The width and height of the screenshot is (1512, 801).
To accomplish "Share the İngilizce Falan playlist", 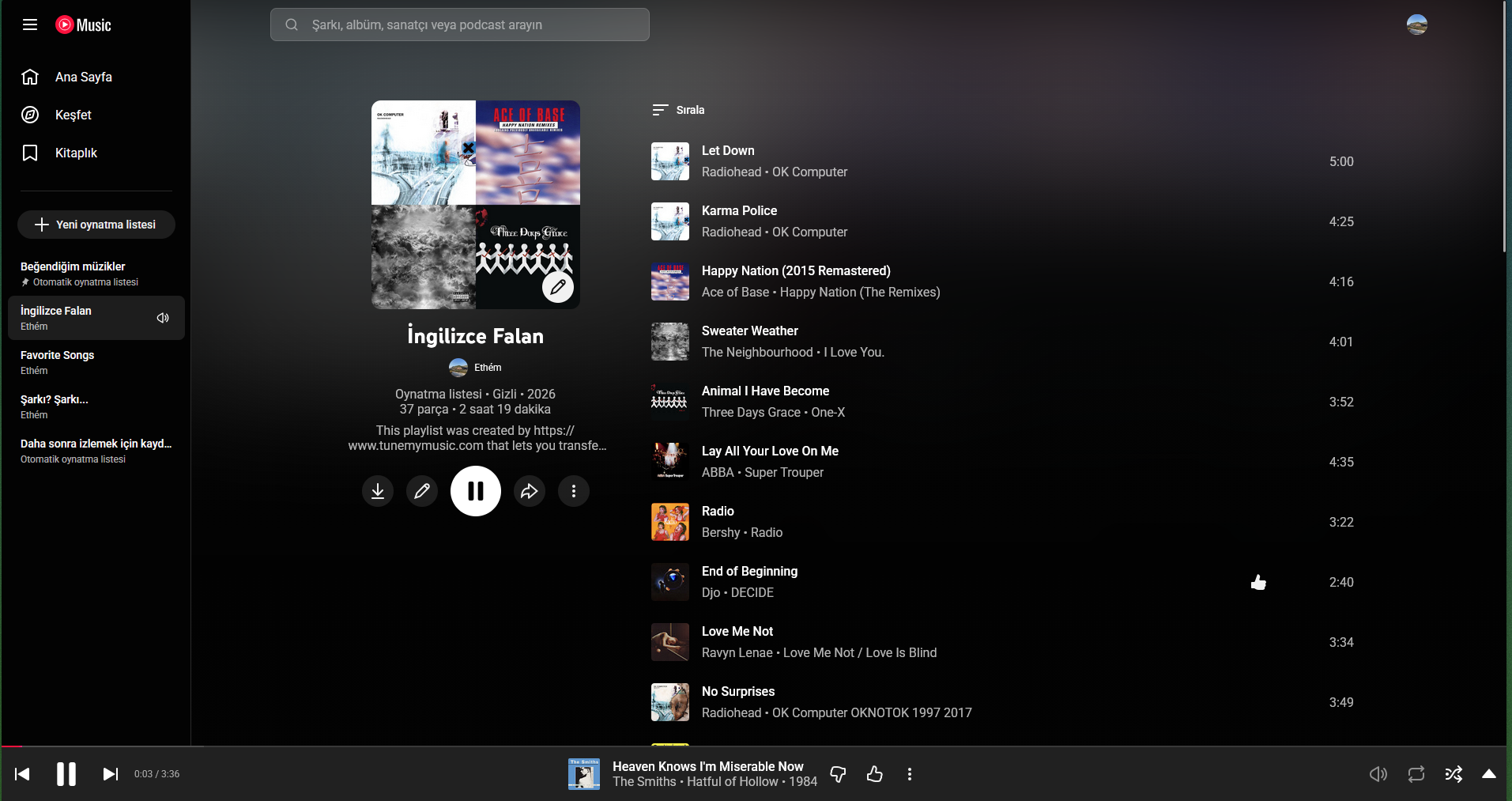I will point(530,491).
